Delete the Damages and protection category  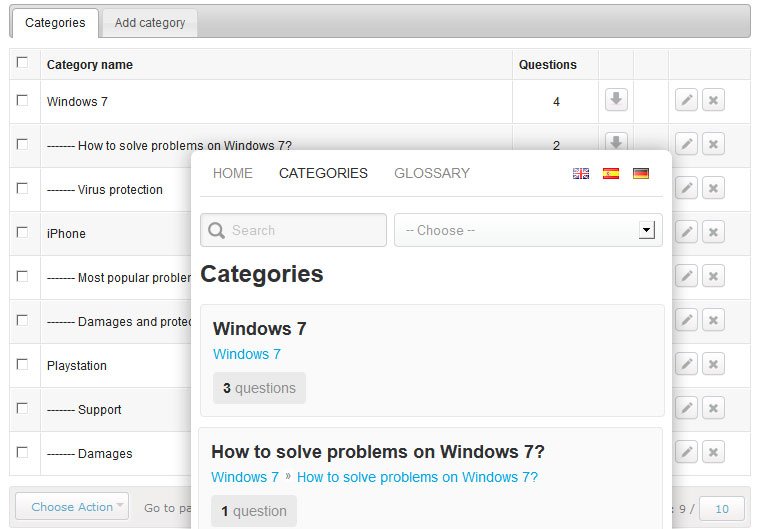[x=713, y=320]
